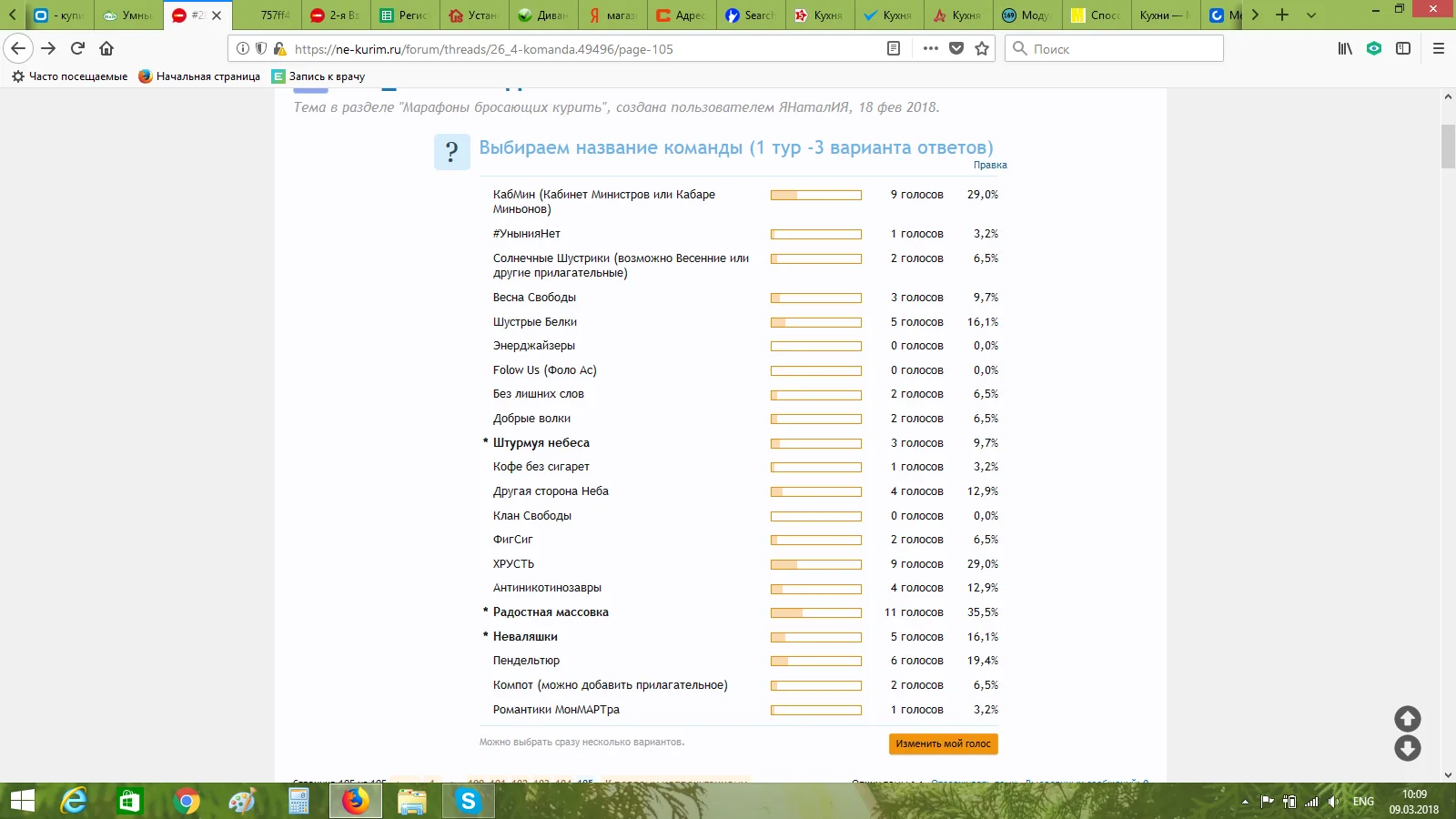The width and height of the screenshot is (1456, 819).
Task: Switch to the 'Моду' tab
Action: tap(1028, 15)
